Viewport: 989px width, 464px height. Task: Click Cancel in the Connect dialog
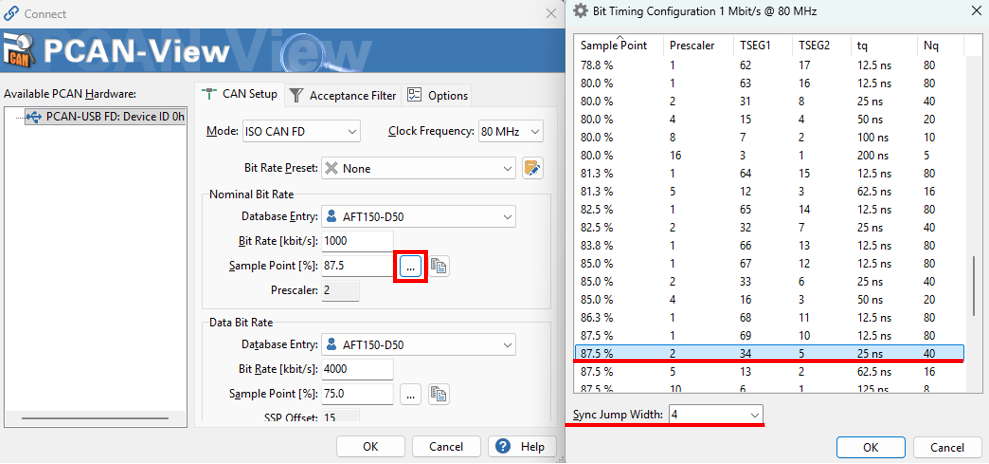tap(446, 447)
